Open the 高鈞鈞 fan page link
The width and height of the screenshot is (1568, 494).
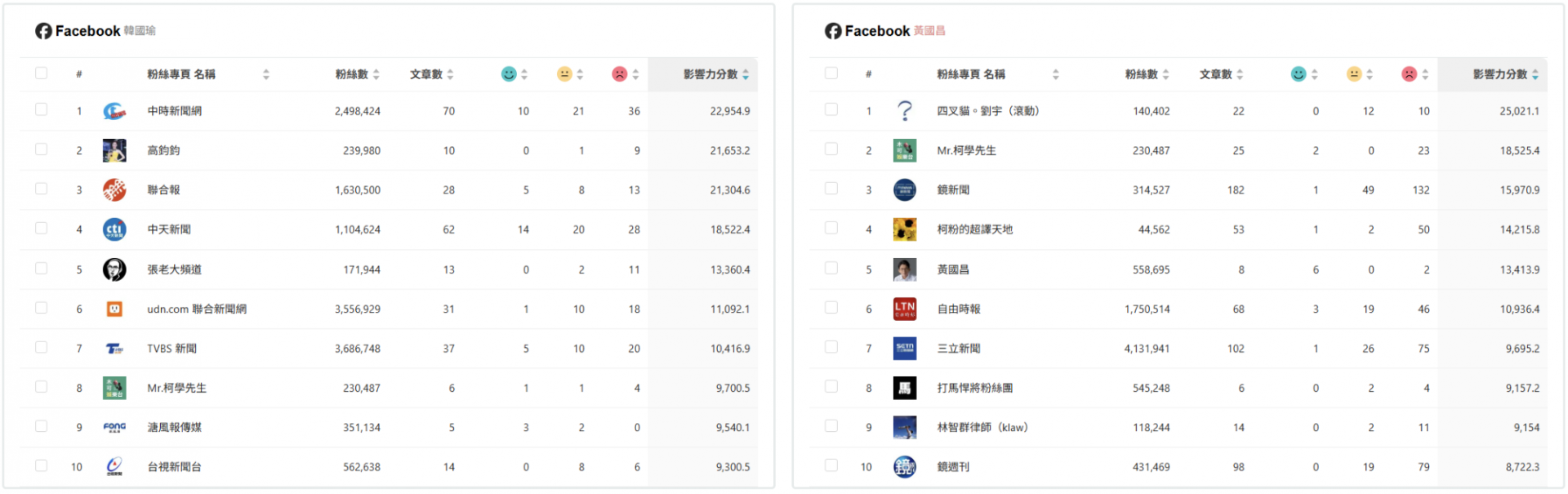coord(163,151)
